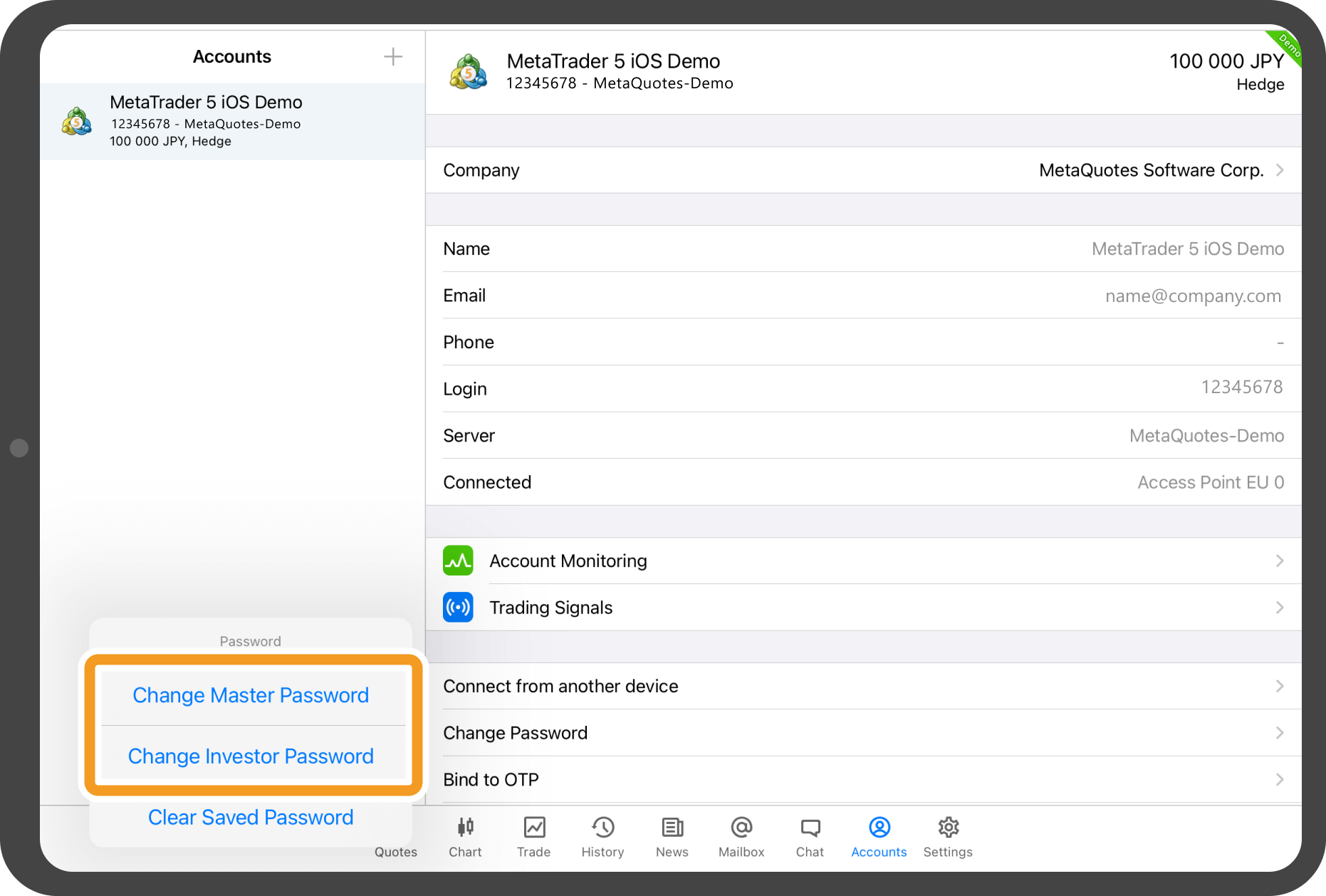Open the Trade tab icon
This screenshot has height=896, width=1326.
tap(534, 828)
